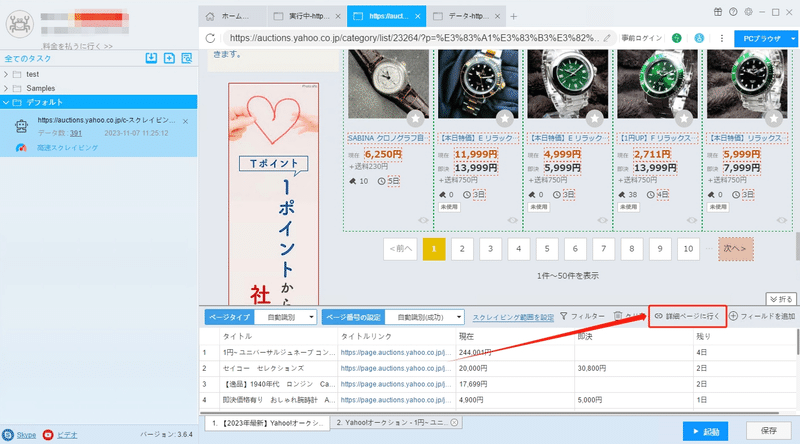Open the PCブラウザ dropdown arrow

point(793,39)
